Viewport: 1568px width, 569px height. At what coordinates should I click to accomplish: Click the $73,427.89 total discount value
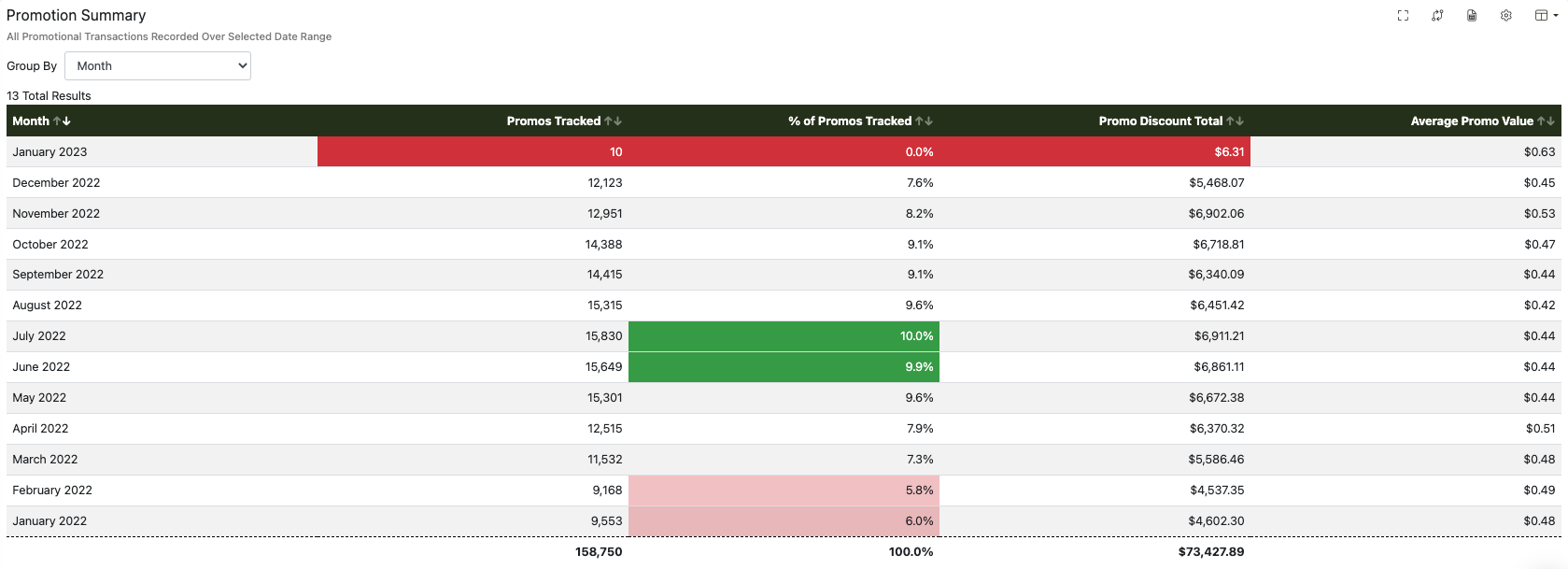(x=1210, y=552)
